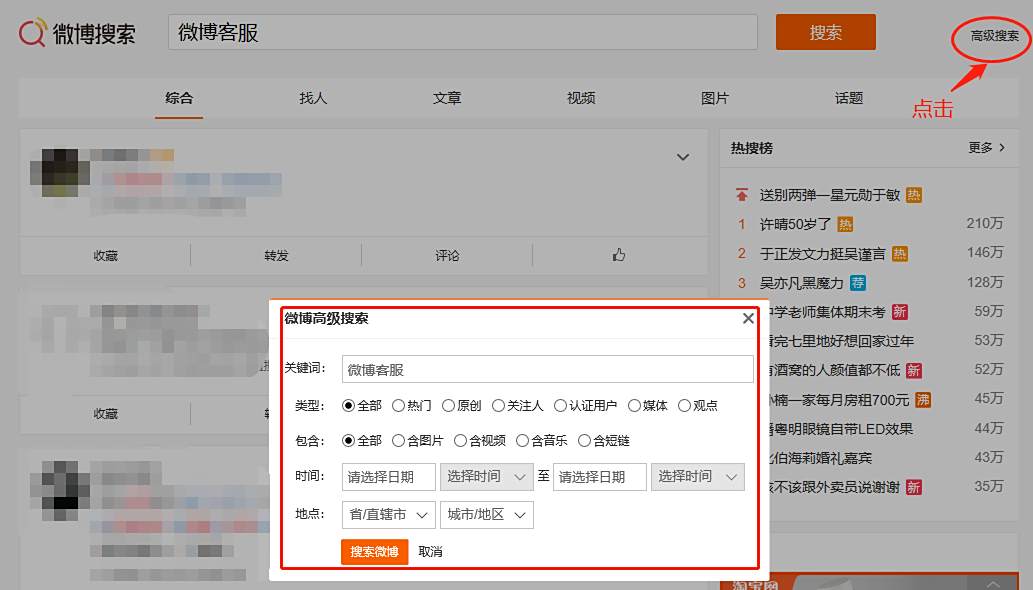Select the 含图片 option

[x=399, y=441]
